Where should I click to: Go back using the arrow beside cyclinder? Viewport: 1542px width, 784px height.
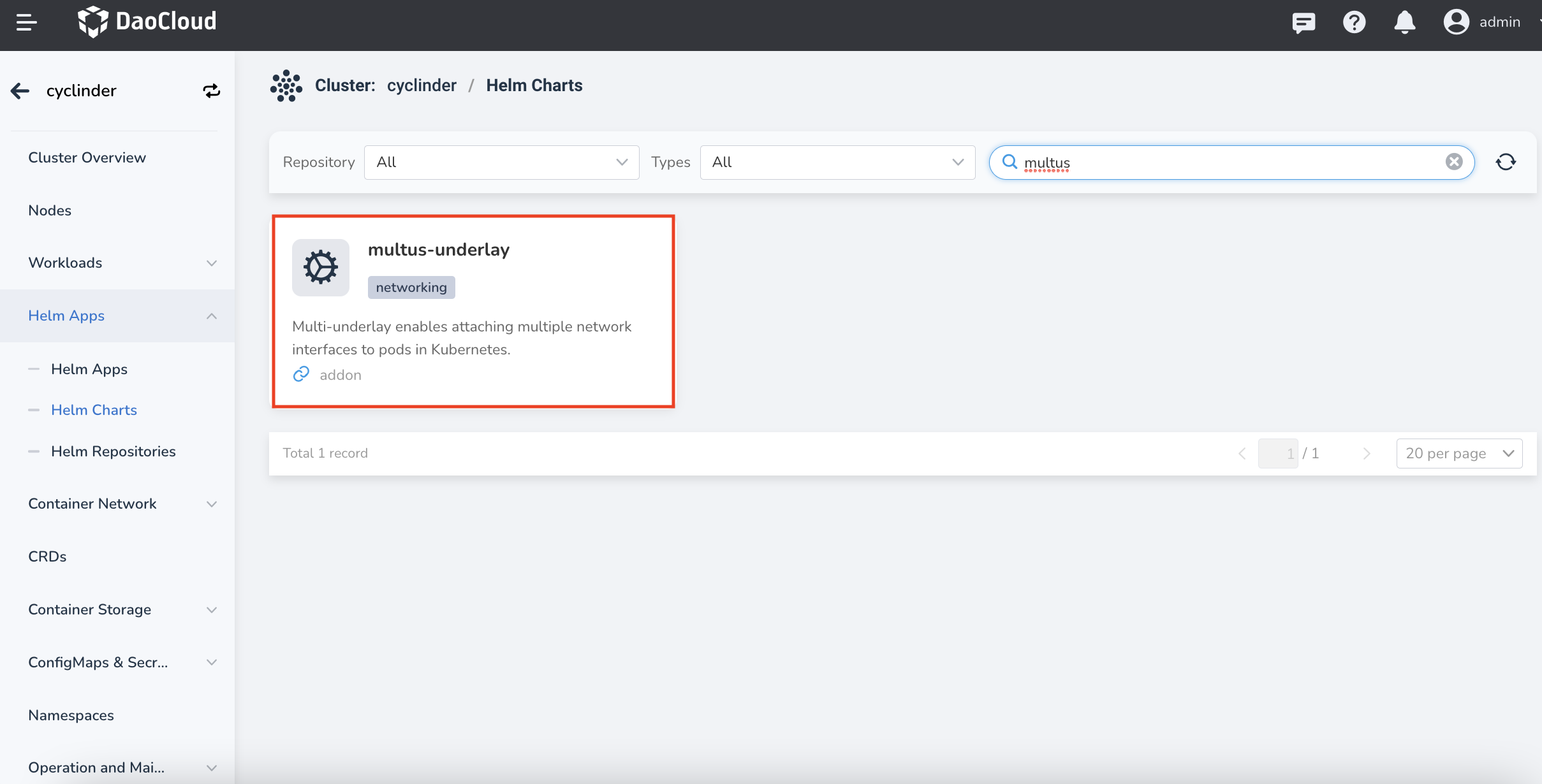pos(20,91)
